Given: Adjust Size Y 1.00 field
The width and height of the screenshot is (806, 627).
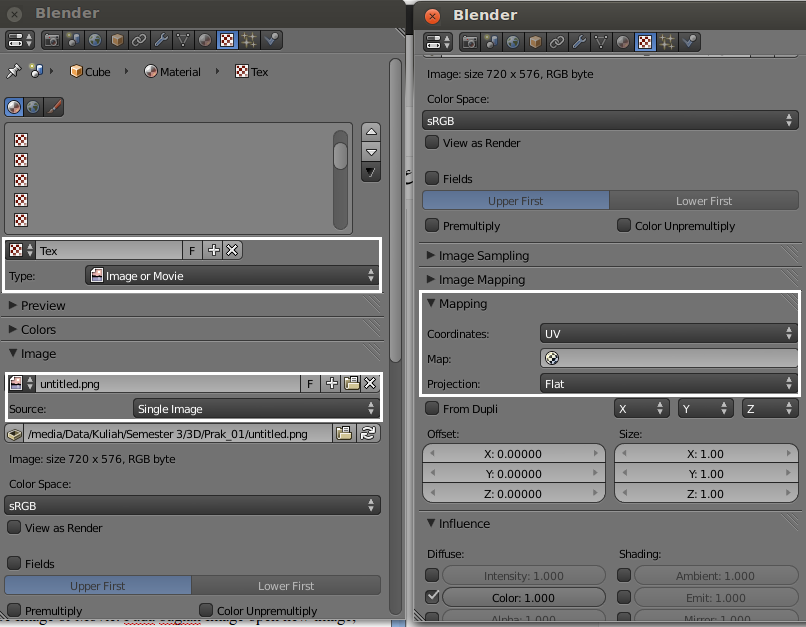Looking at the screenshot, I should 706,474.
